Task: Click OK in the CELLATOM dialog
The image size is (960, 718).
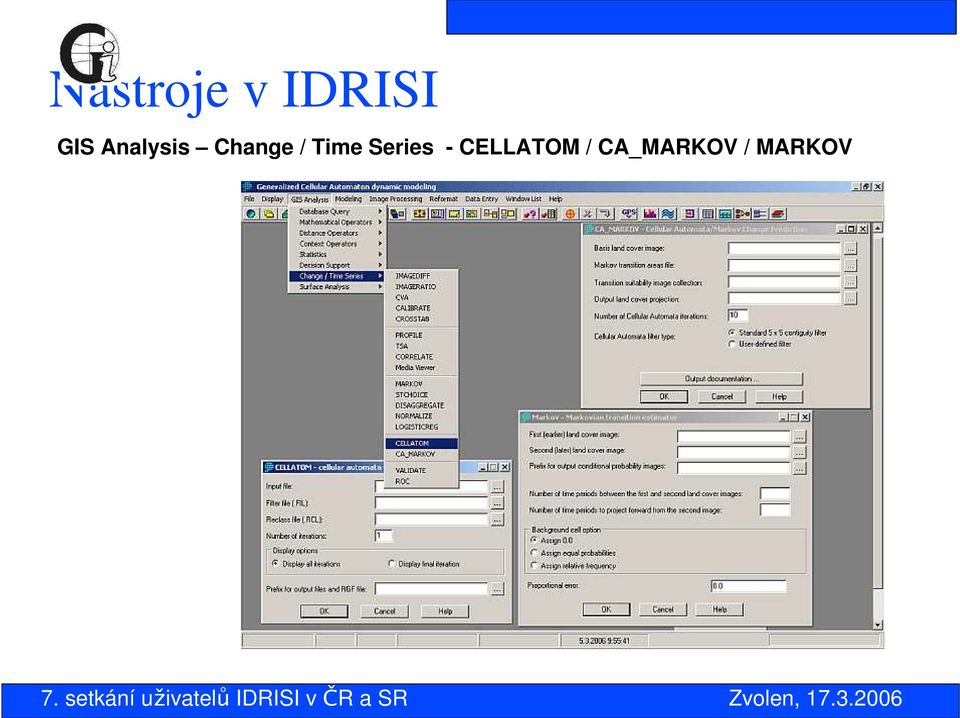Action: pos(324,611)
